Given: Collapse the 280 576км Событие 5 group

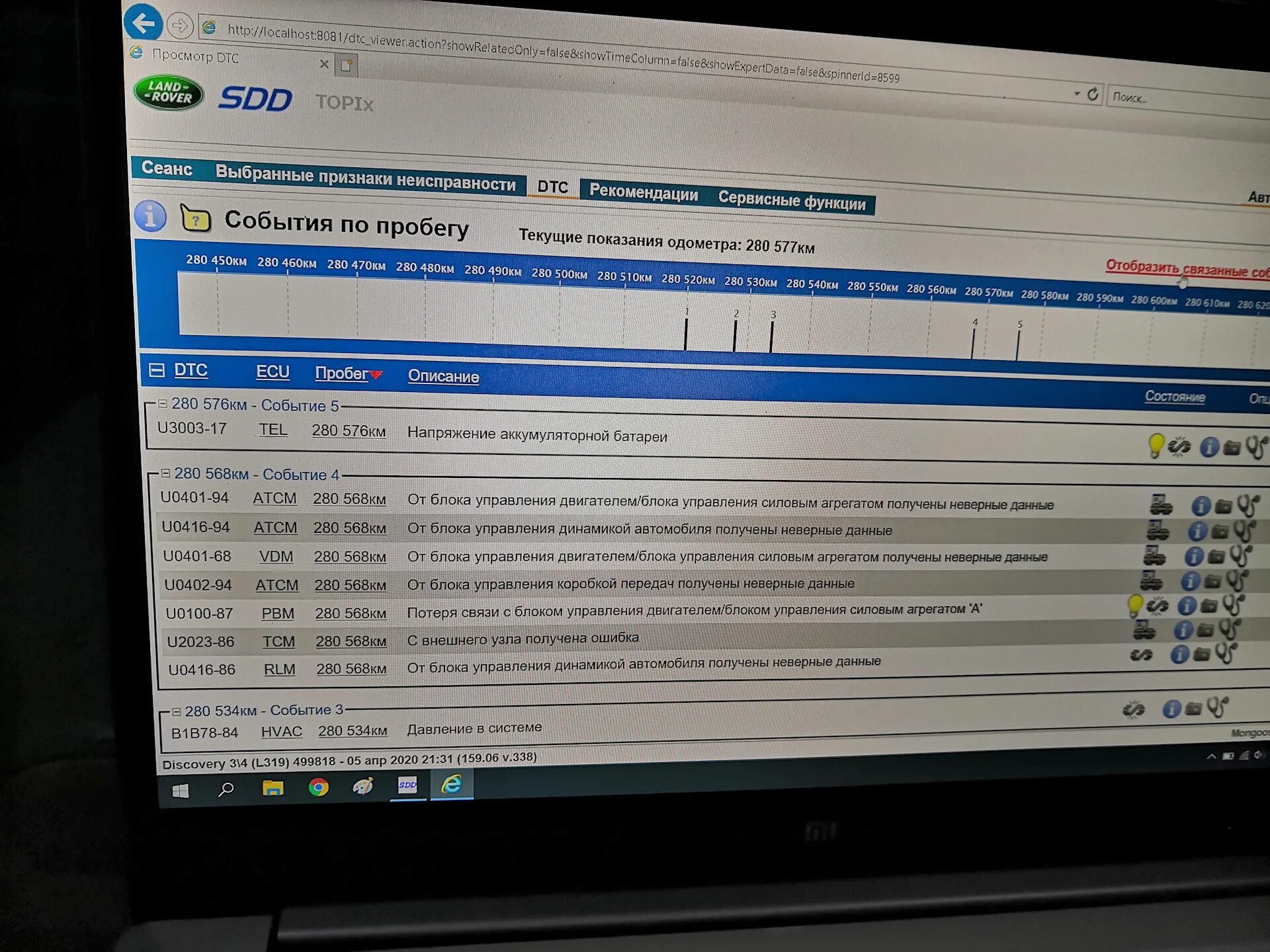Looking at the screenshot, I should click(163, 403).
